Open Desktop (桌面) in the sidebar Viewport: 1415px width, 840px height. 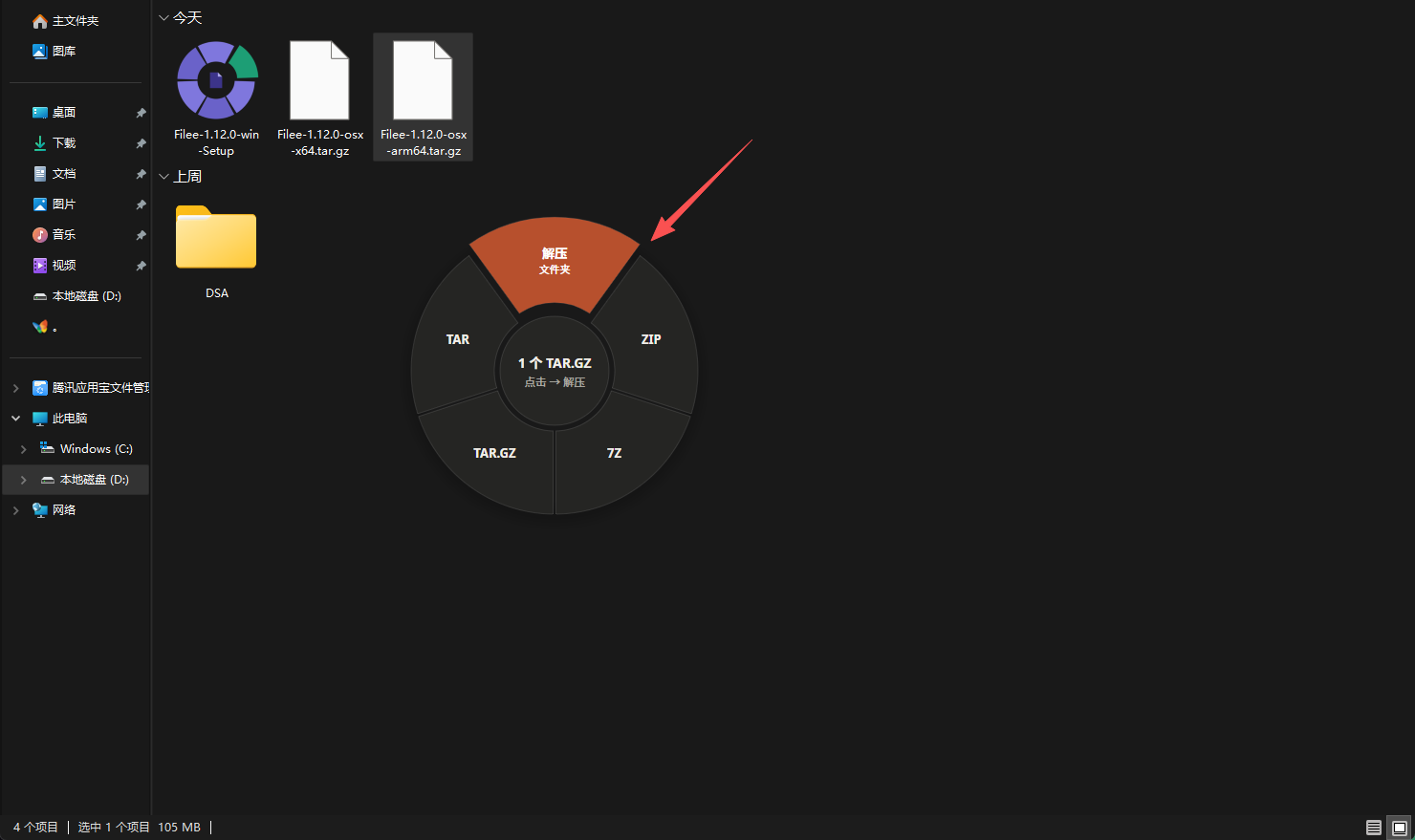(64, 113)
